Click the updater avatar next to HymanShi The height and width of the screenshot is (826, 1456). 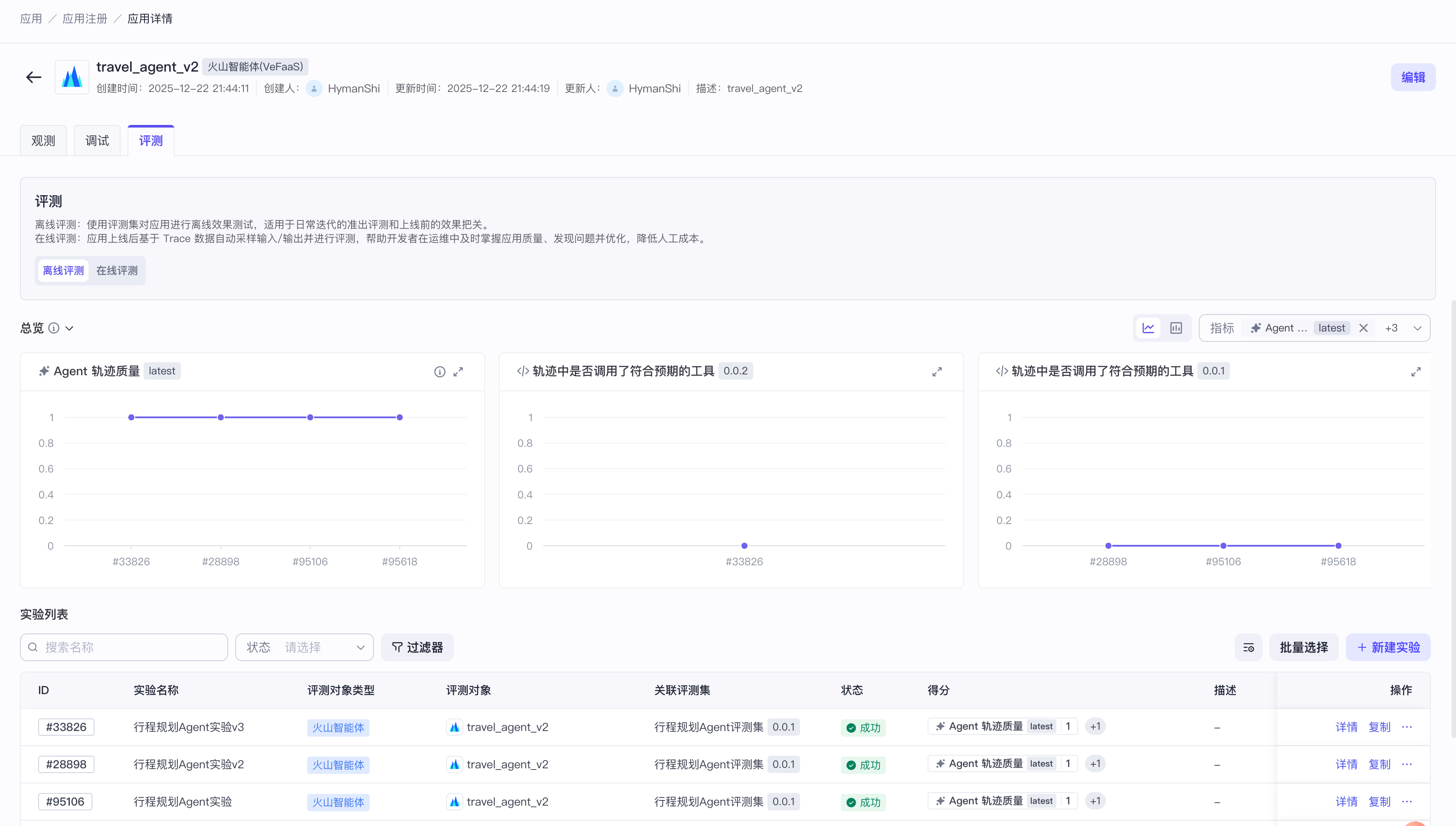[615, 88]
